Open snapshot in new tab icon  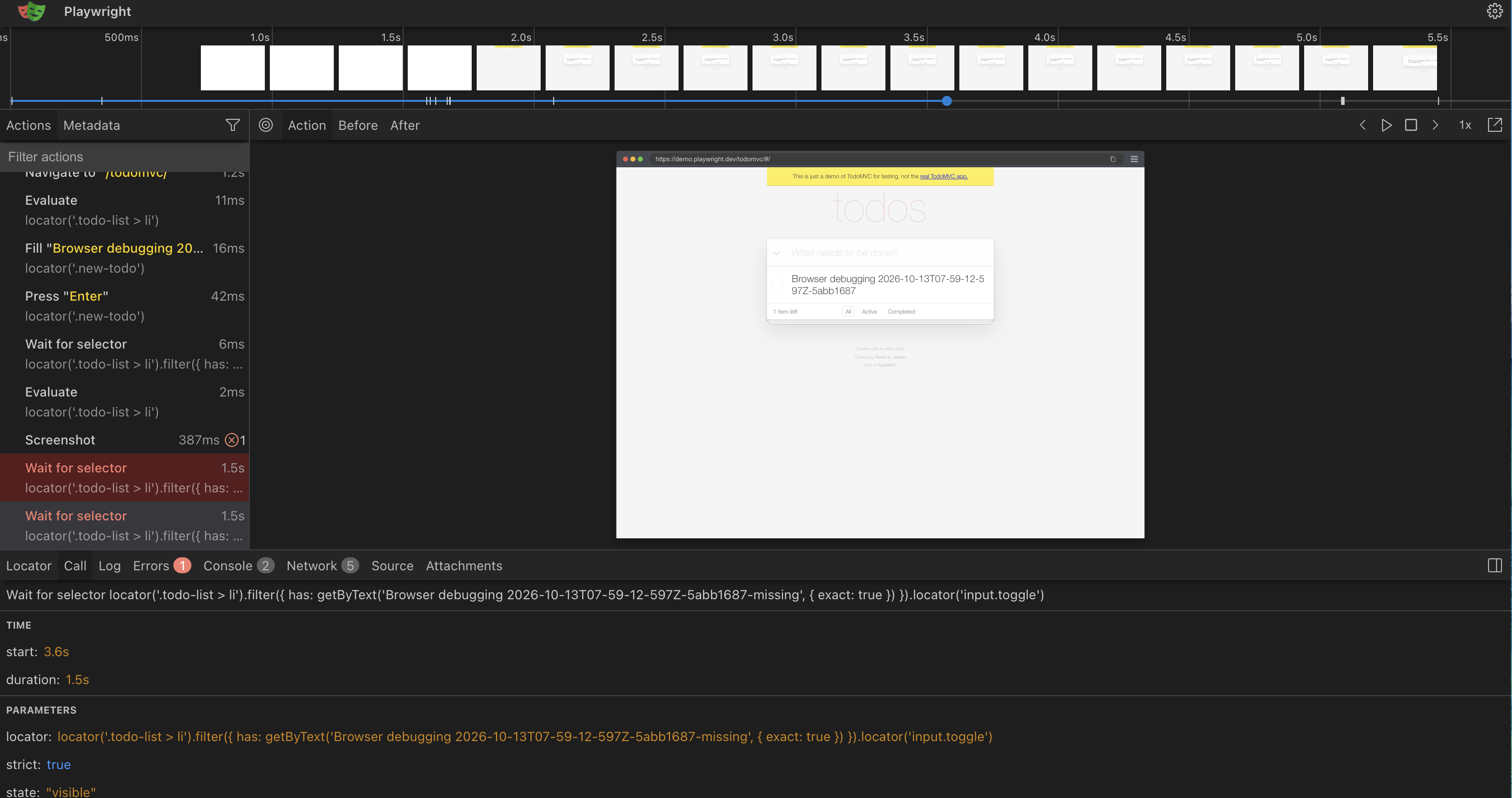point(1495,125)
